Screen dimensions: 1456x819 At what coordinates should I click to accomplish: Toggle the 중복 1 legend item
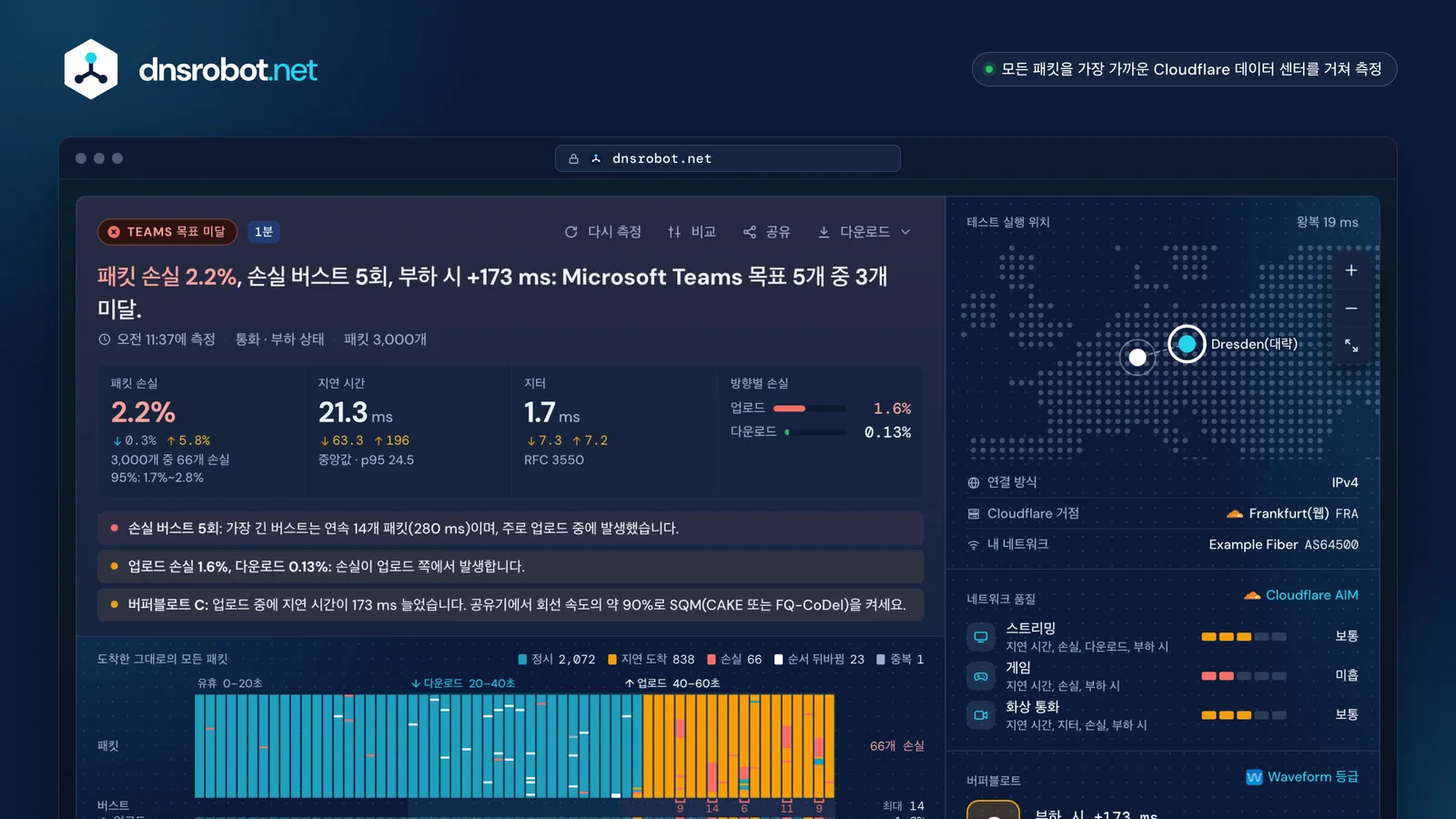point(900,659)
